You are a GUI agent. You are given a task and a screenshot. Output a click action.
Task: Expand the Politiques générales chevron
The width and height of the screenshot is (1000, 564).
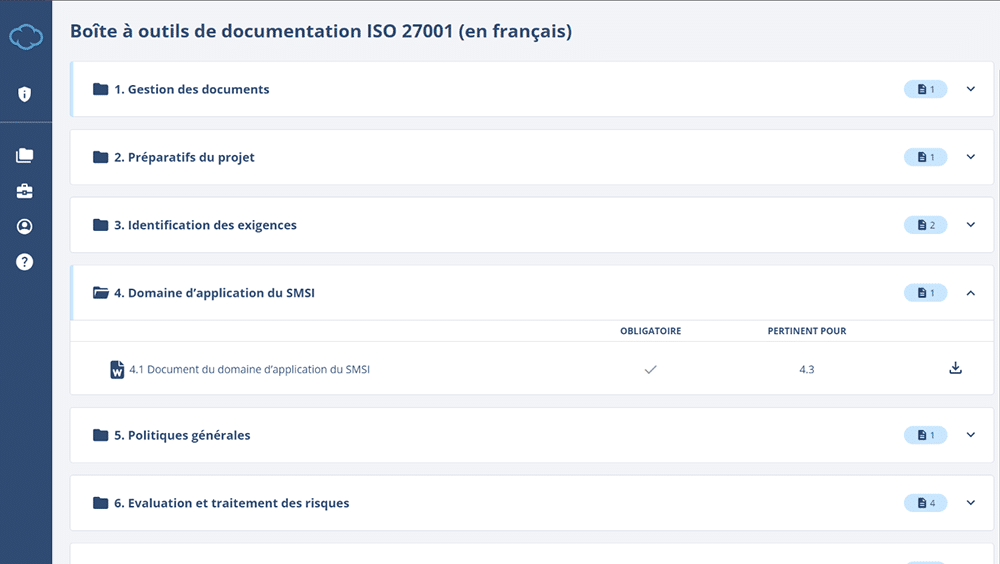click(970, 435)
